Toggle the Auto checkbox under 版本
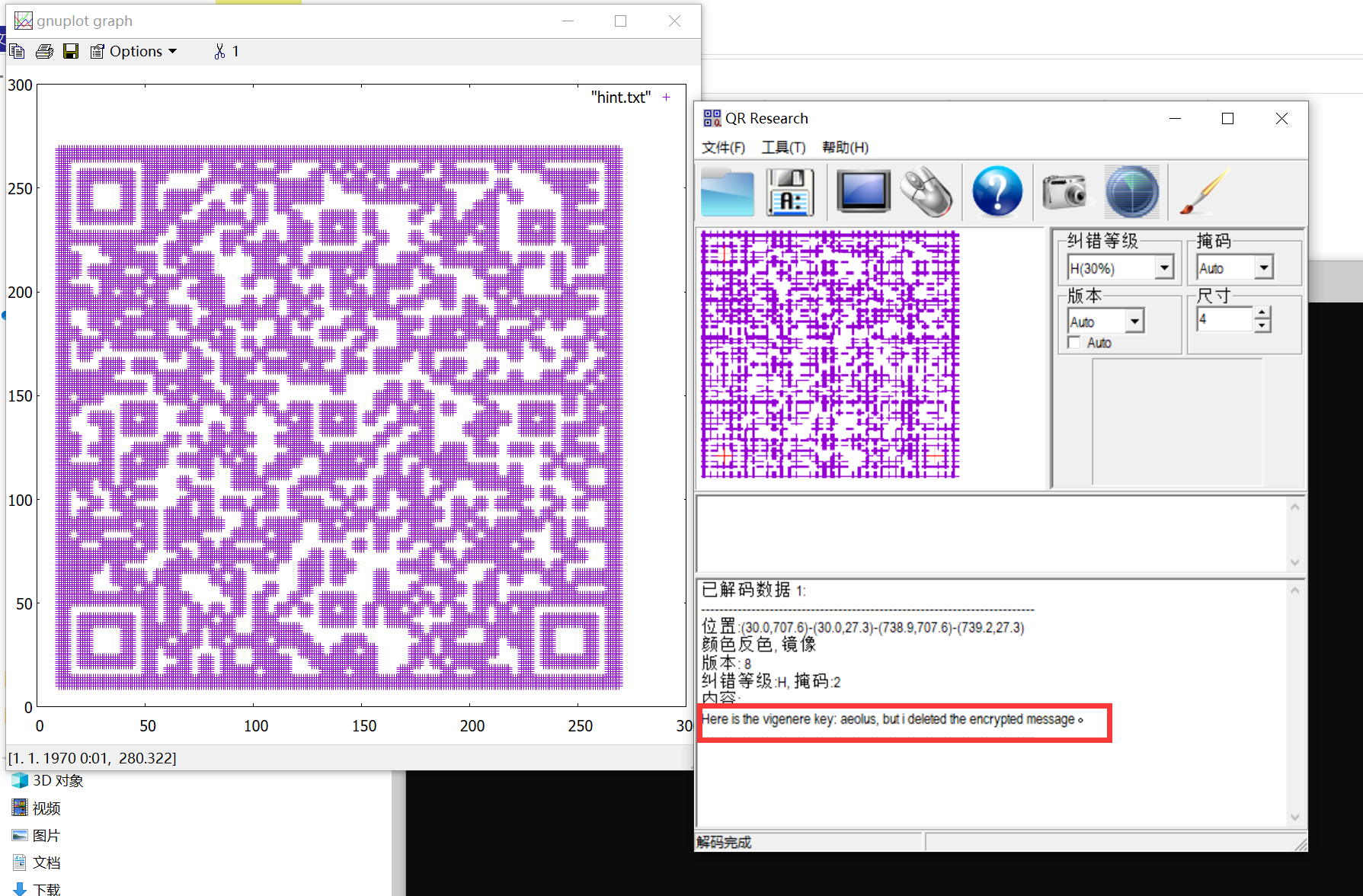The image size is (1363, 896). point(1074,343)
